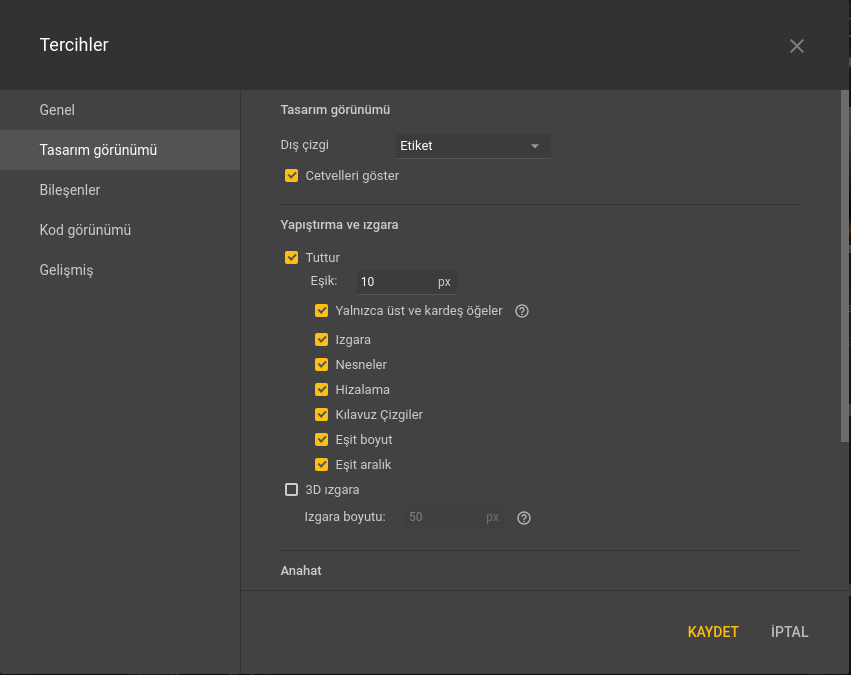
Task: Click the help icon beside Yalnızca üst ve kardeş öğeler
Action: coord(522,311)
